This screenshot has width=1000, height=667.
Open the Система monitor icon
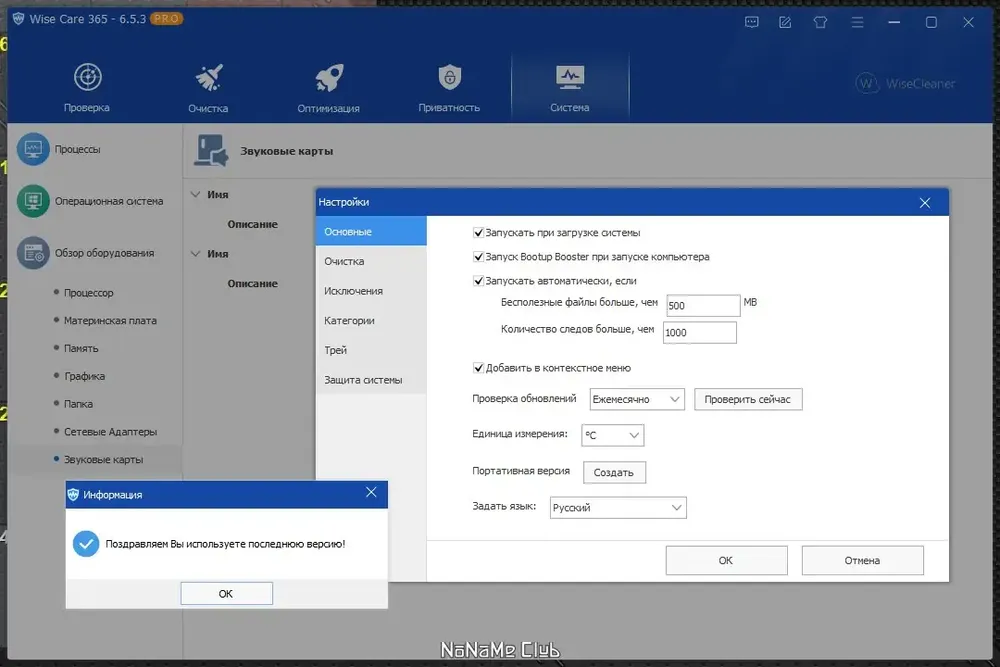570,77
